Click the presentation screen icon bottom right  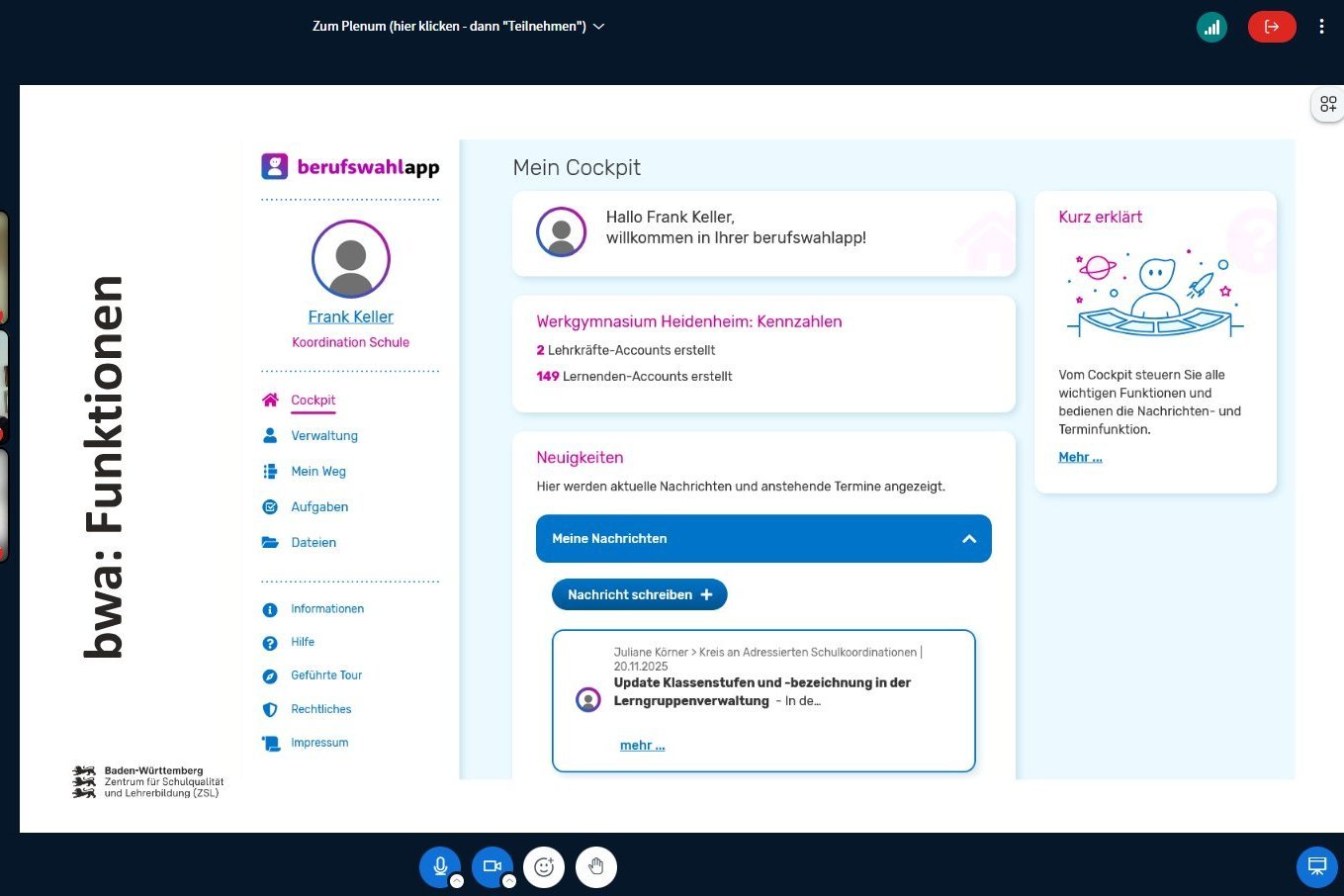click(1316, 867)
